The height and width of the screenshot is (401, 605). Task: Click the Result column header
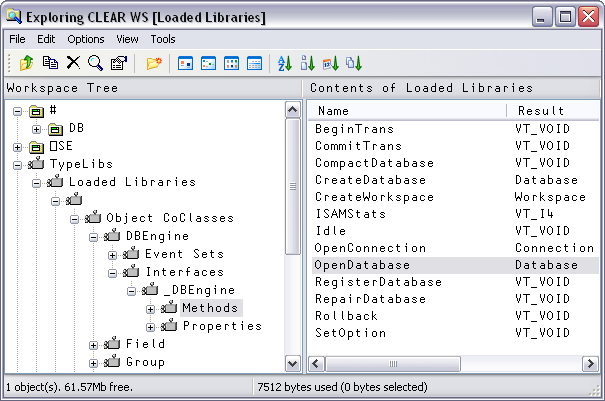point(541,110)
